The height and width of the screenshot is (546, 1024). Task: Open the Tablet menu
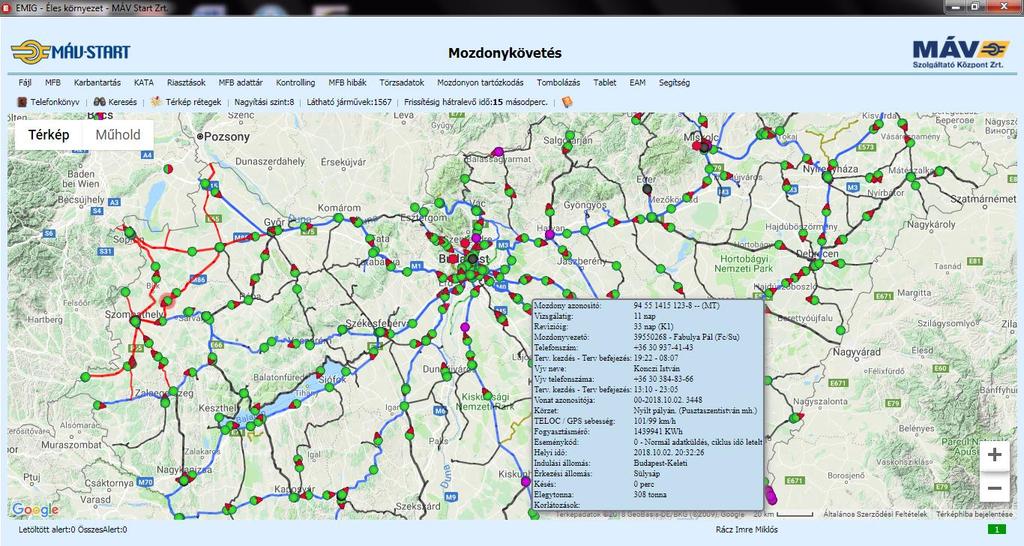(605, 83)
